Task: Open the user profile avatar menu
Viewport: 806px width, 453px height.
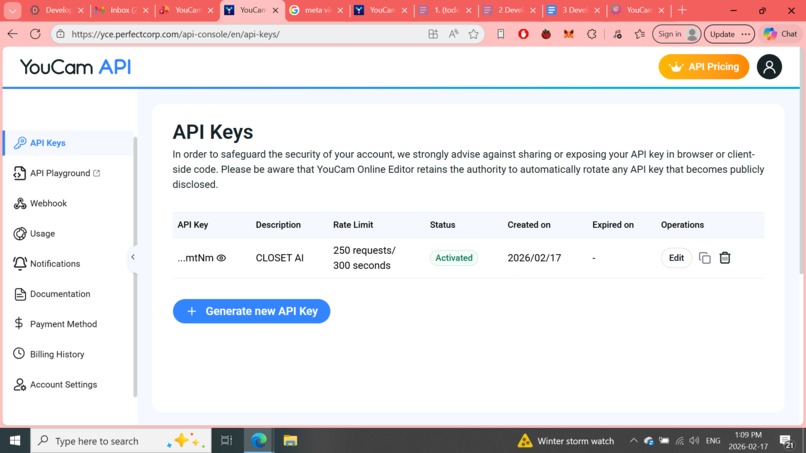Action: coord(769,67)
